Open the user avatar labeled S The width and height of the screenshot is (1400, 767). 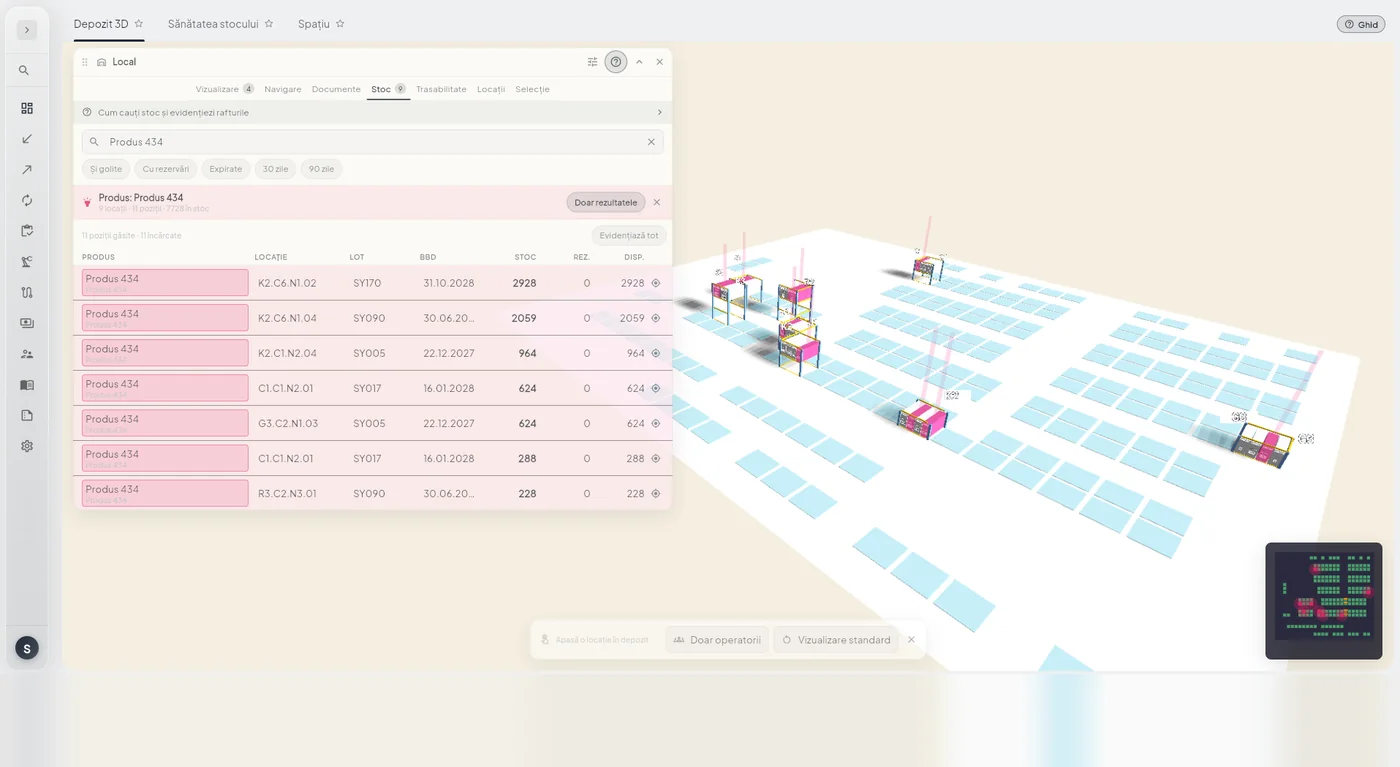pyautogui.click(x=27, y=648)
